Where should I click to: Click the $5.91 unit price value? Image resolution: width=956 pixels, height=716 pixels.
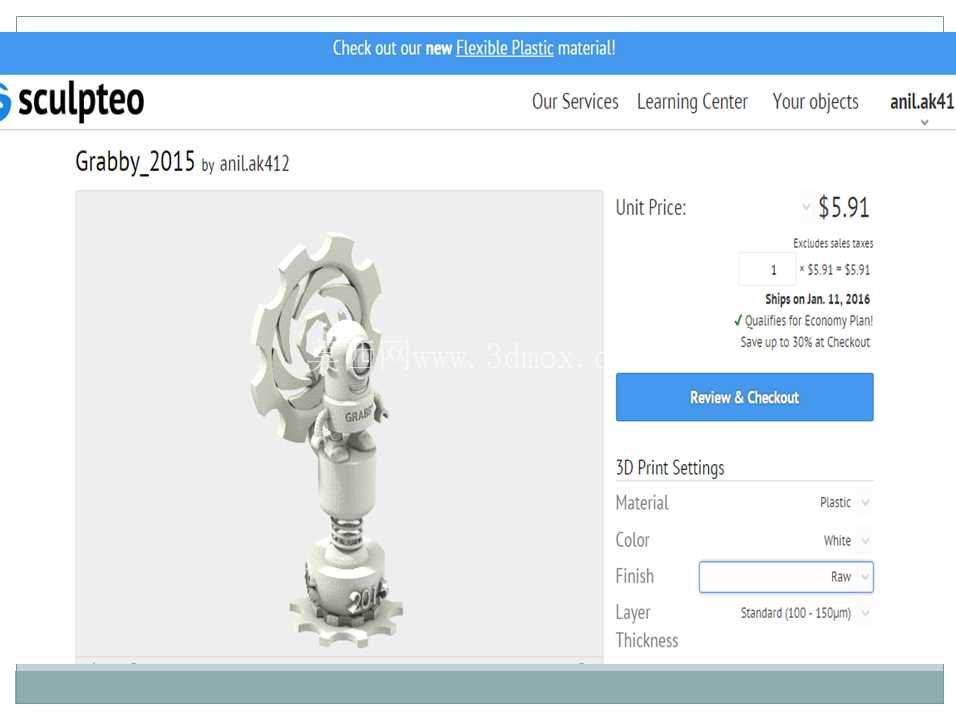click(844, 207)
